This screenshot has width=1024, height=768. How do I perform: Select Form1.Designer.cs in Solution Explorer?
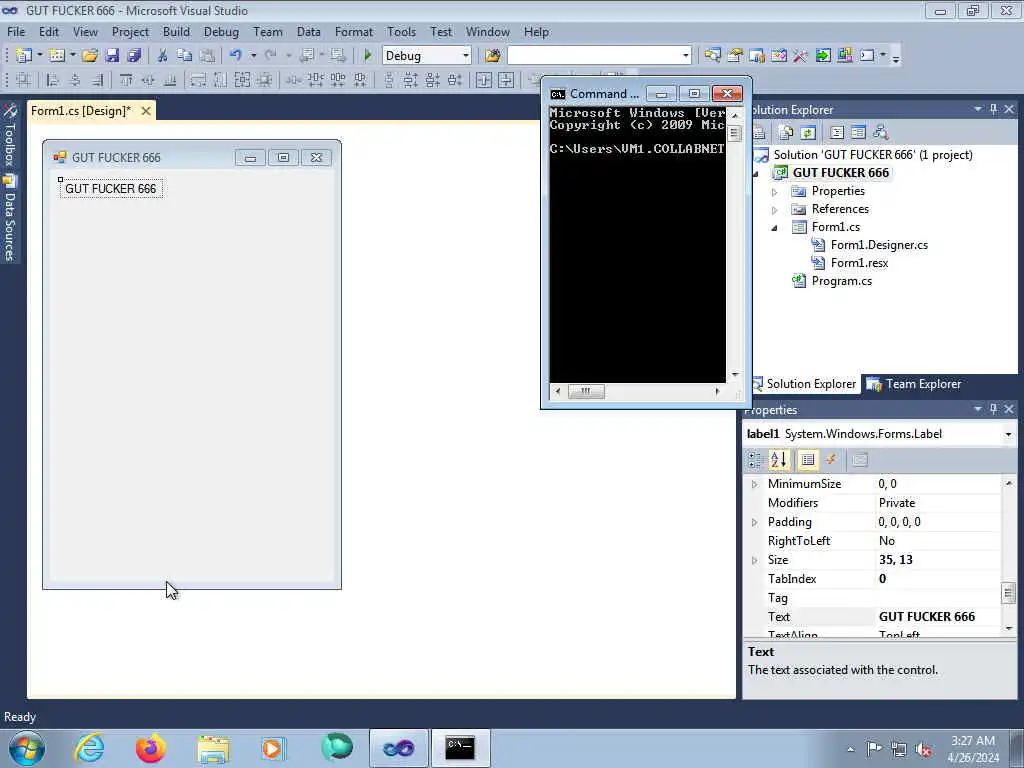point(879,245)
